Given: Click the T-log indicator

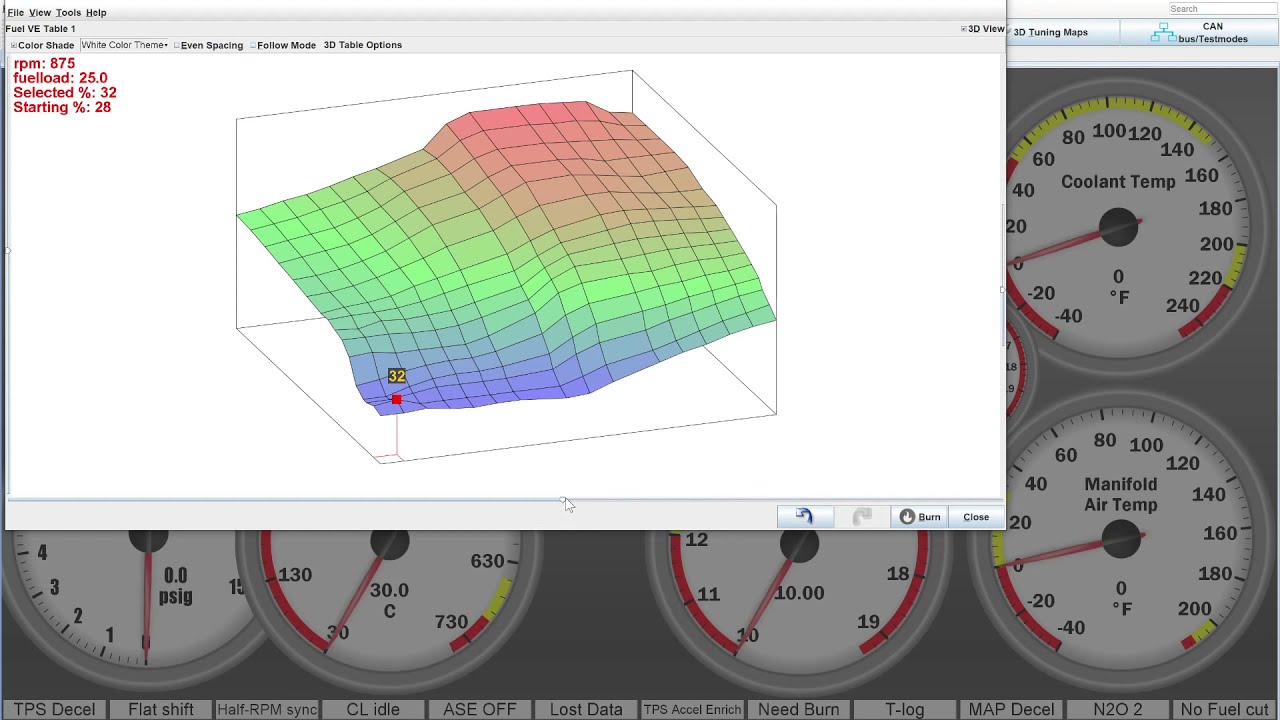Looking at the screenshot, I should pyautogui.click(x=905, y=709).
